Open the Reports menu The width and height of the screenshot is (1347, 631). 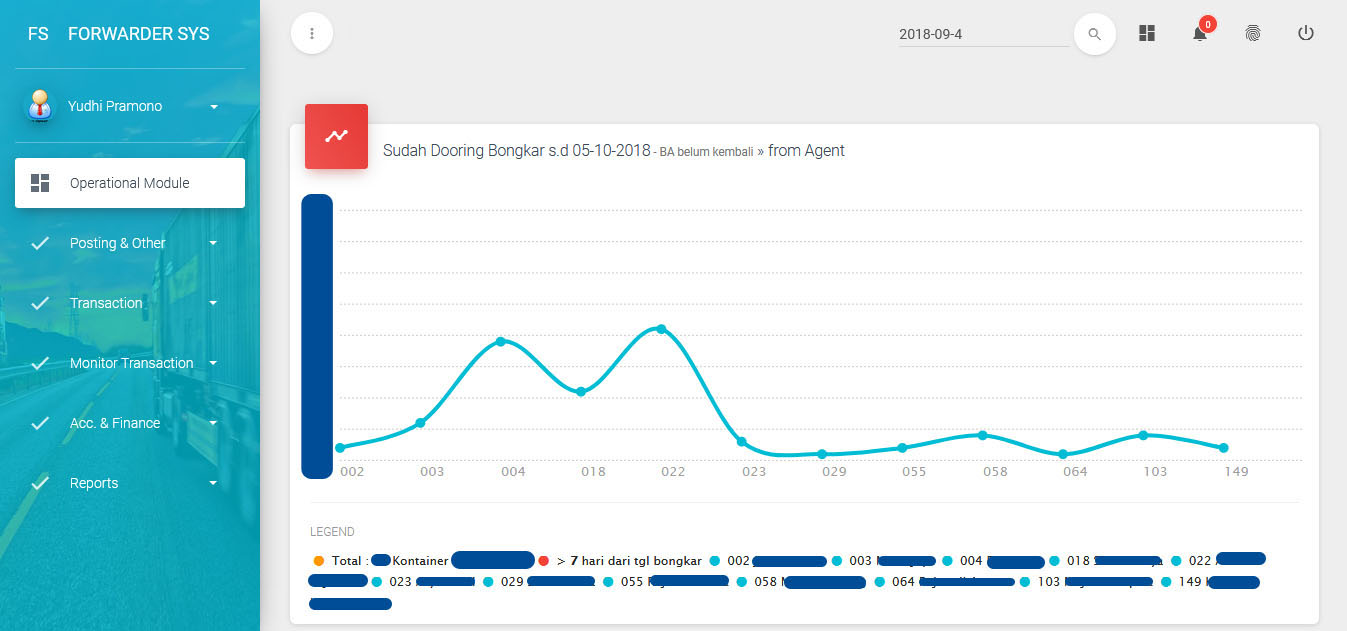(x=94, y=483)
